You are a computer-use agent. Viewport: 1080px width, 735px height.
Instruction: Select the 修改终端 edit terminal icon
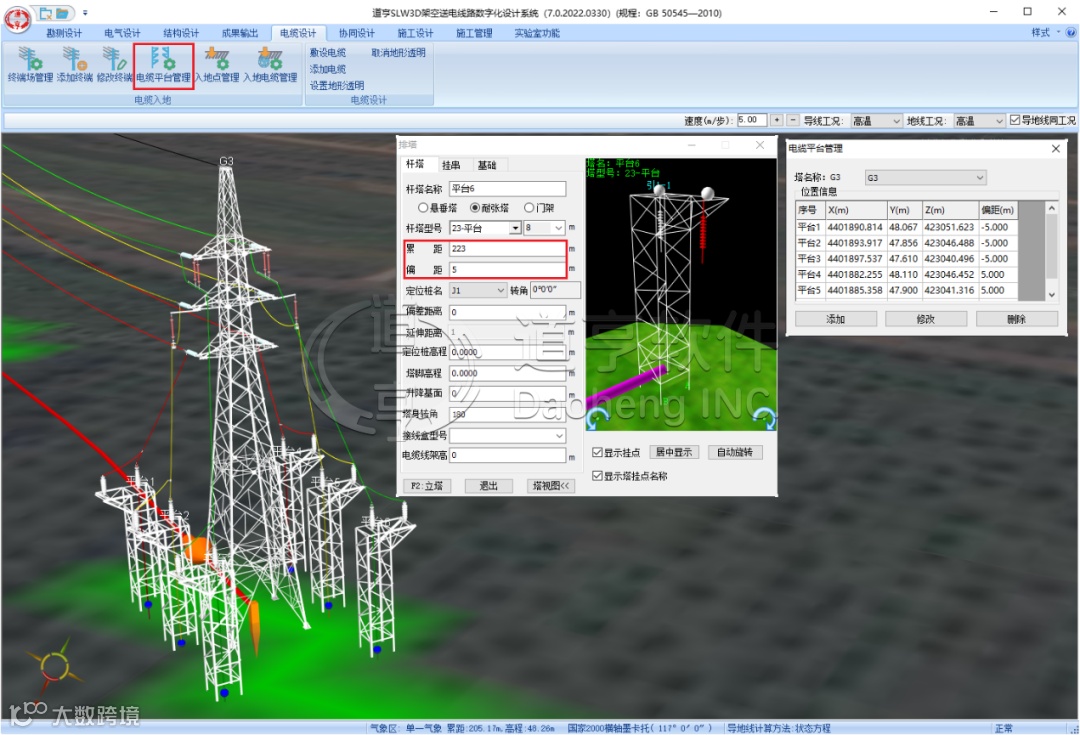tap(115, 64)
